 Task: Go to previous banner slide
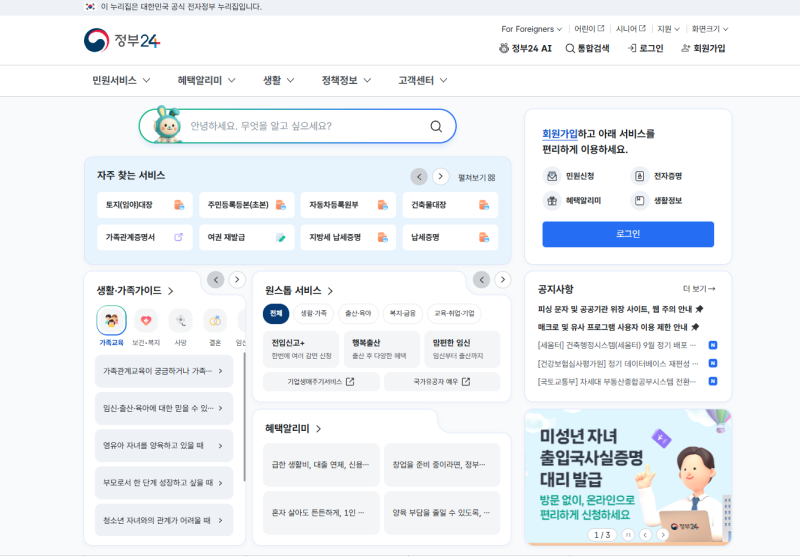tap(645, 535)
